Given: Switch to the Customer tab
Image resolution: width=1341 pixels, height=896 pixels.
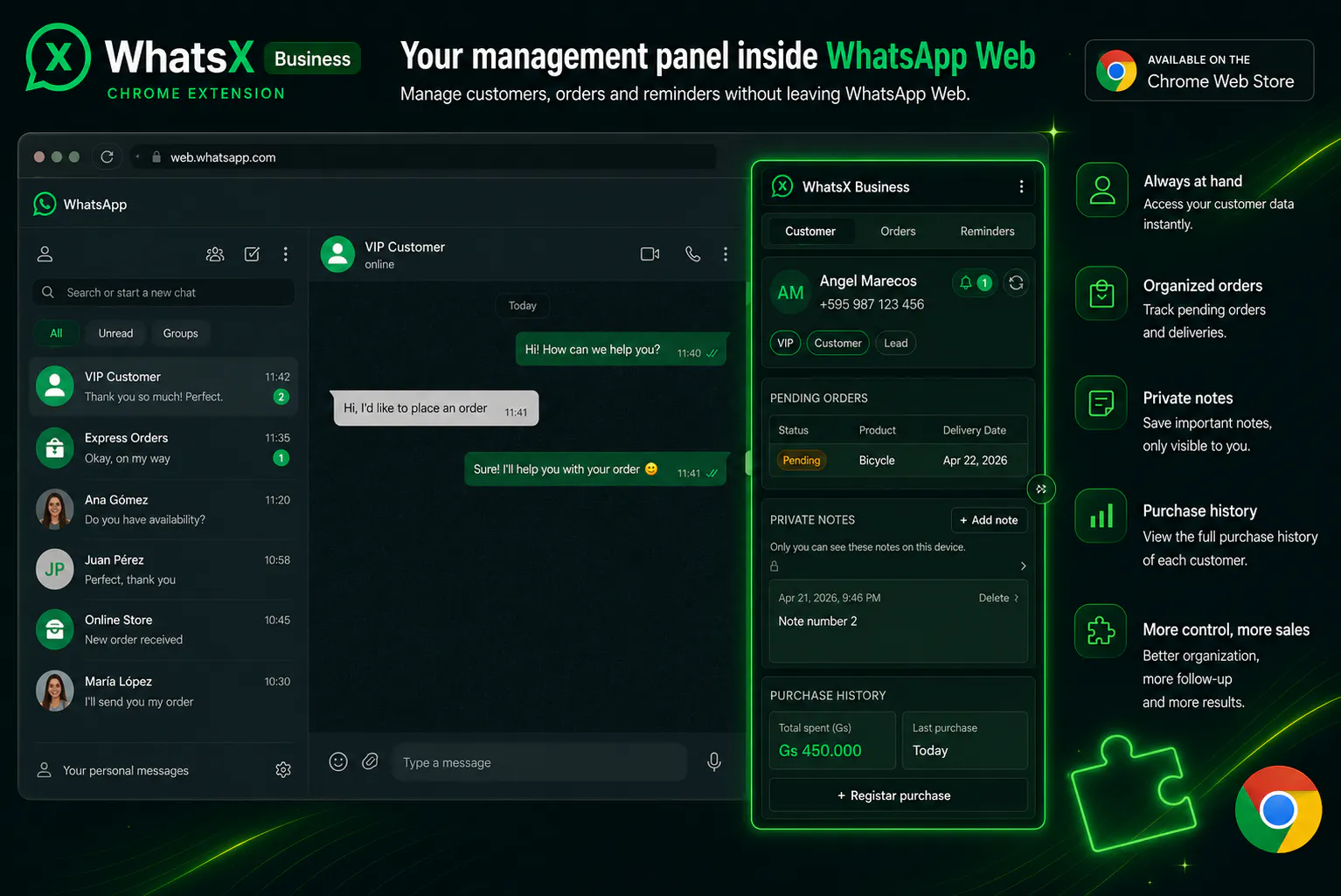Looking at the screenshot, I should [810, 232].
